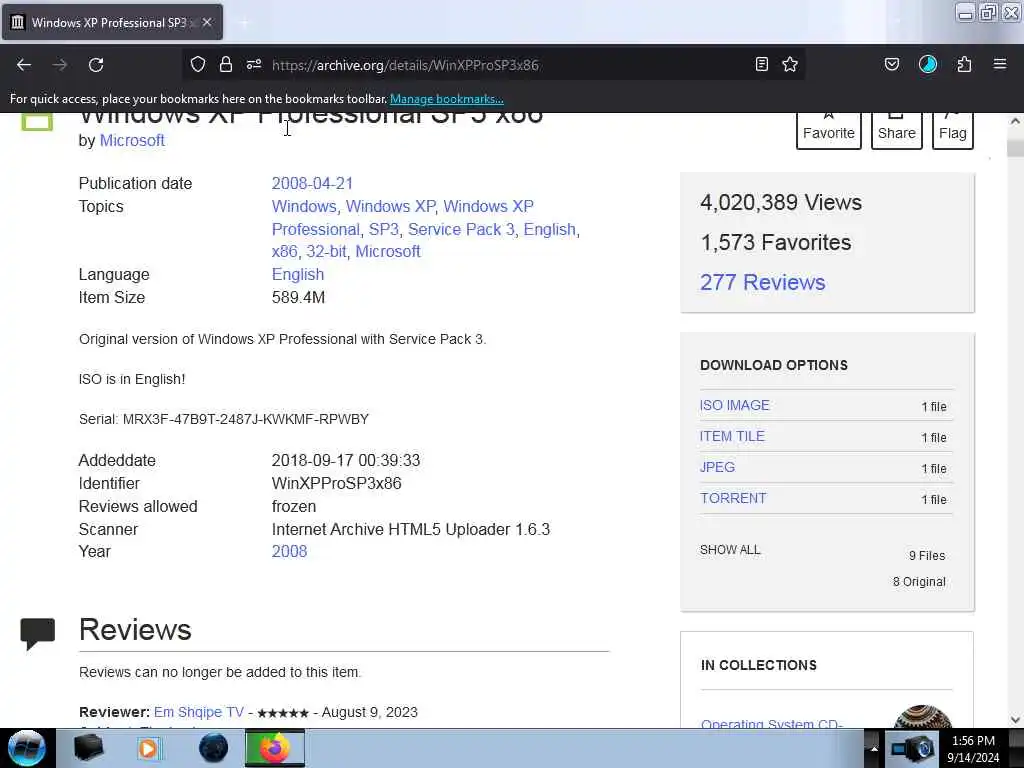
Task: Open Manage bookmarks link
Action: (447, 99)
